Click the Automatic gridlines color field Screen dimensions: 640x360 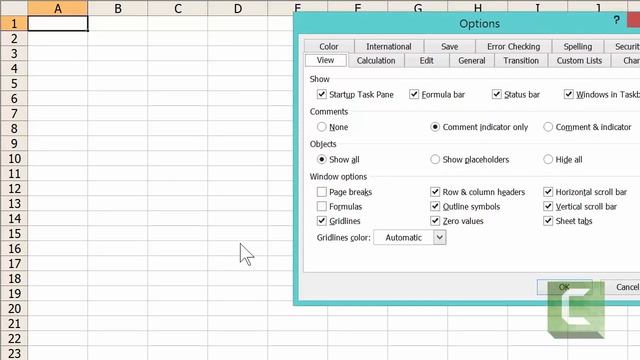404,238
